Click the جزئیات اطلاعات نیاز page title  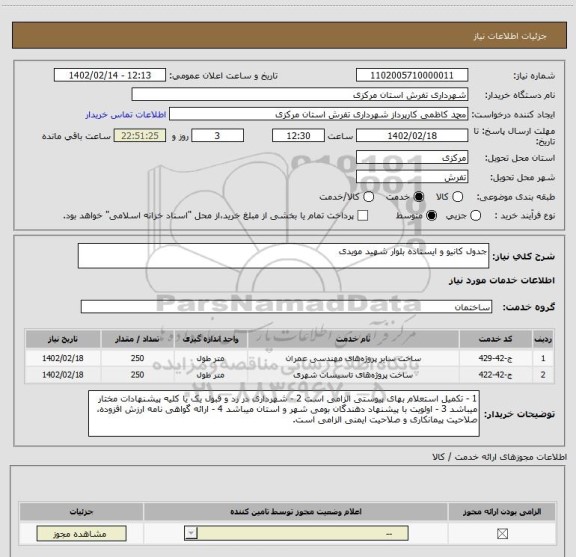[510, 36]
